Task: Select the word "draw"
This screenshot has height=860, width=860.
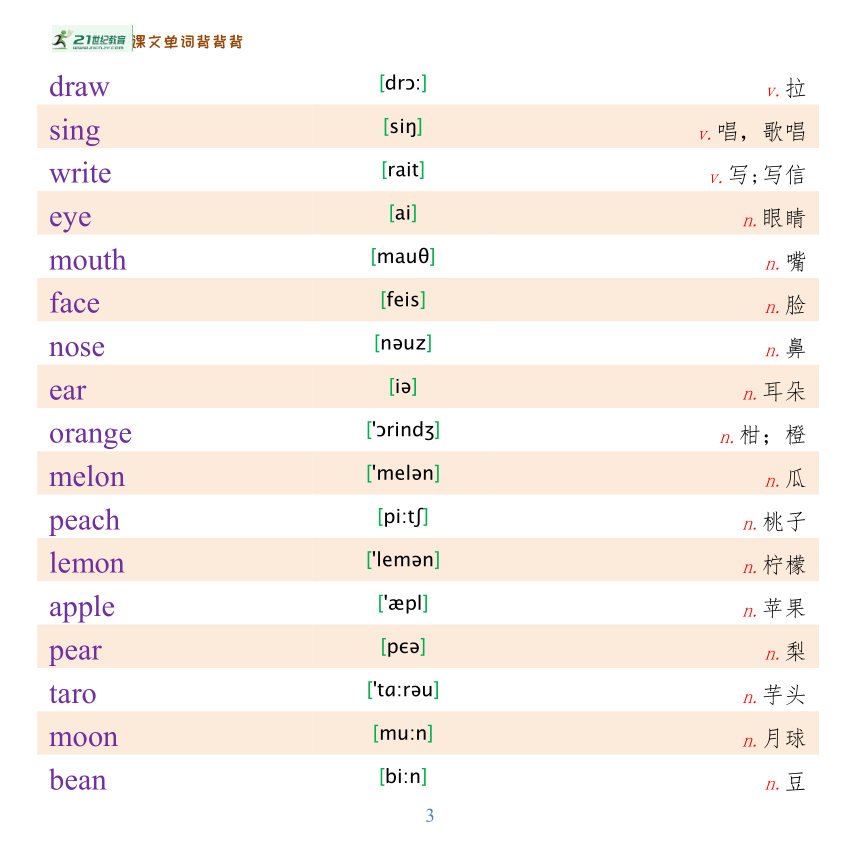Action: point(80,87)
